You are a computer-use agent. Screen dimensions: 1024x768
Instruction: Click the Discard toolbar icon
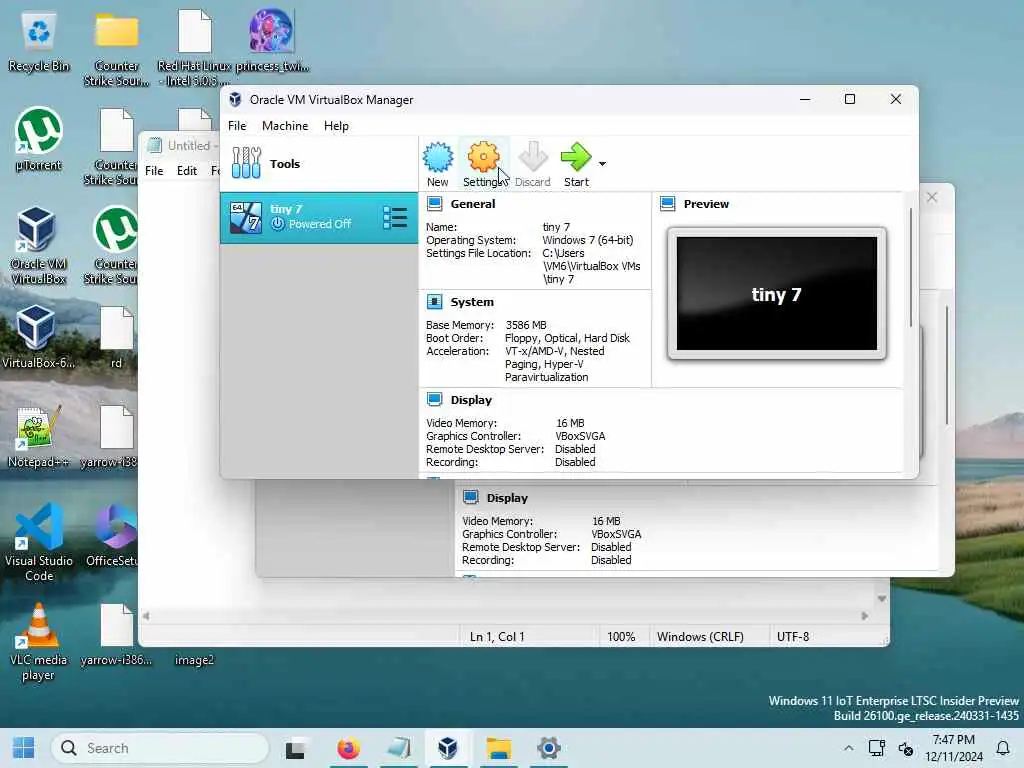532,165
